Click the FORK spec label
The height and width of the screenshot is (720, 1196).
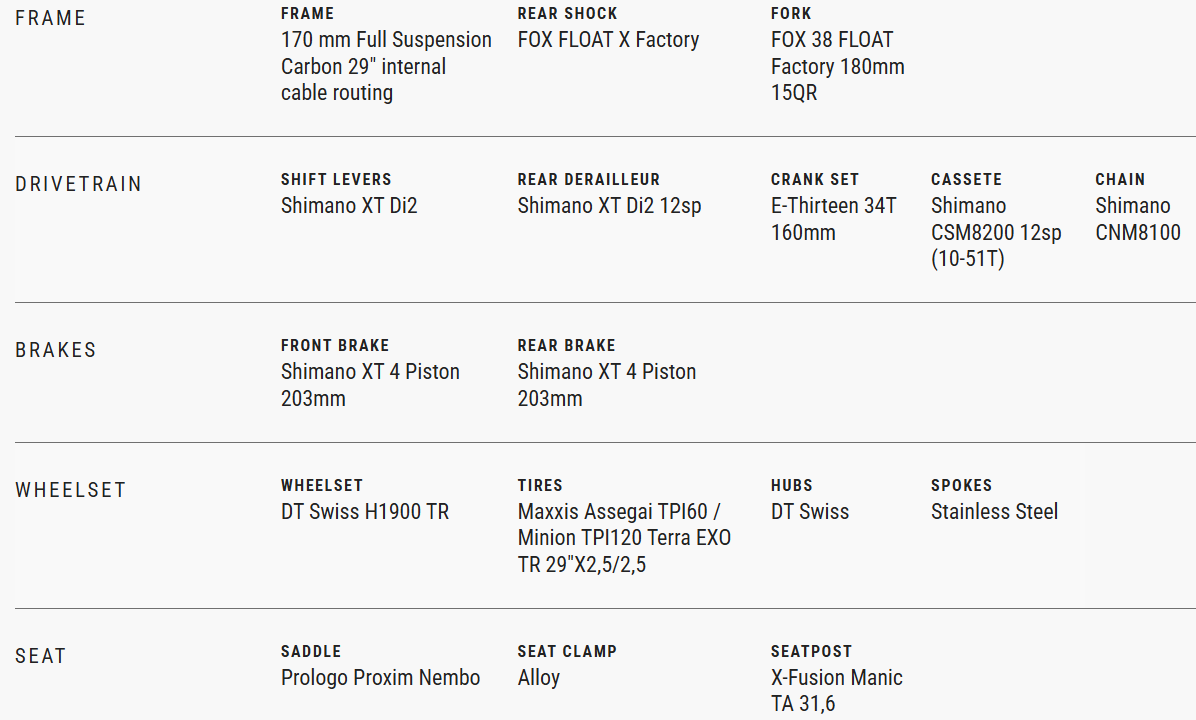click(x=791, y=14)
